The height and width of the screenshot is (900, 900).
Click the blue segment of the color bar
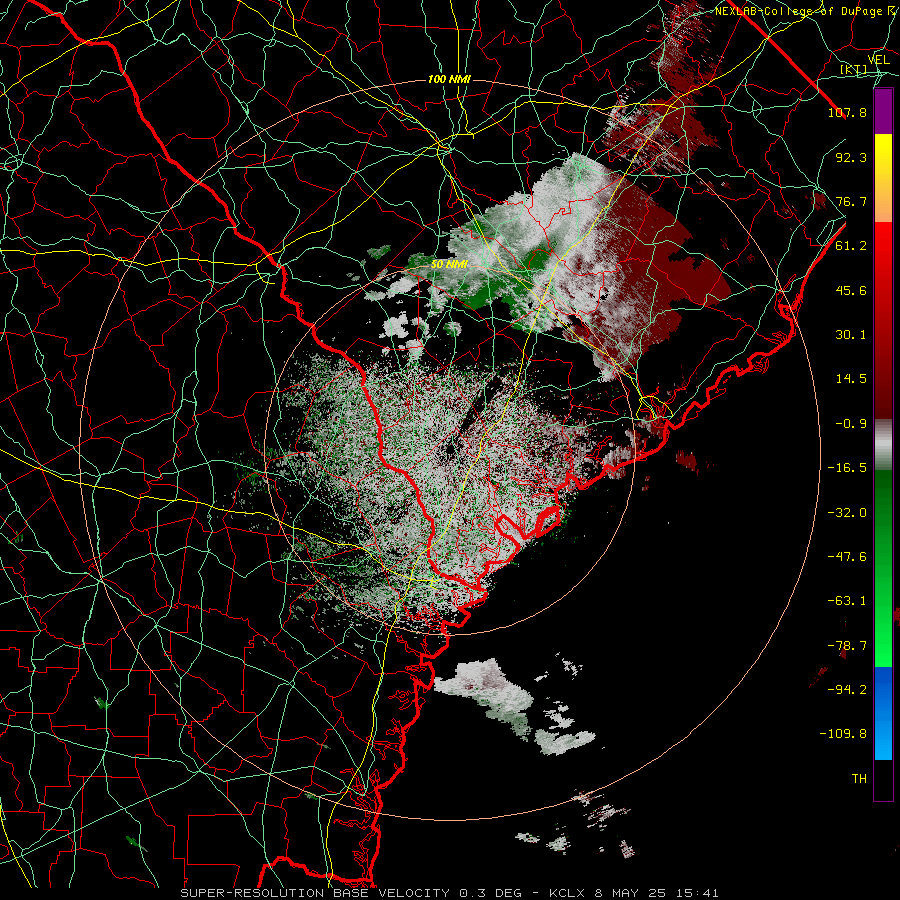pyautogui.click(x=883, y=713)
